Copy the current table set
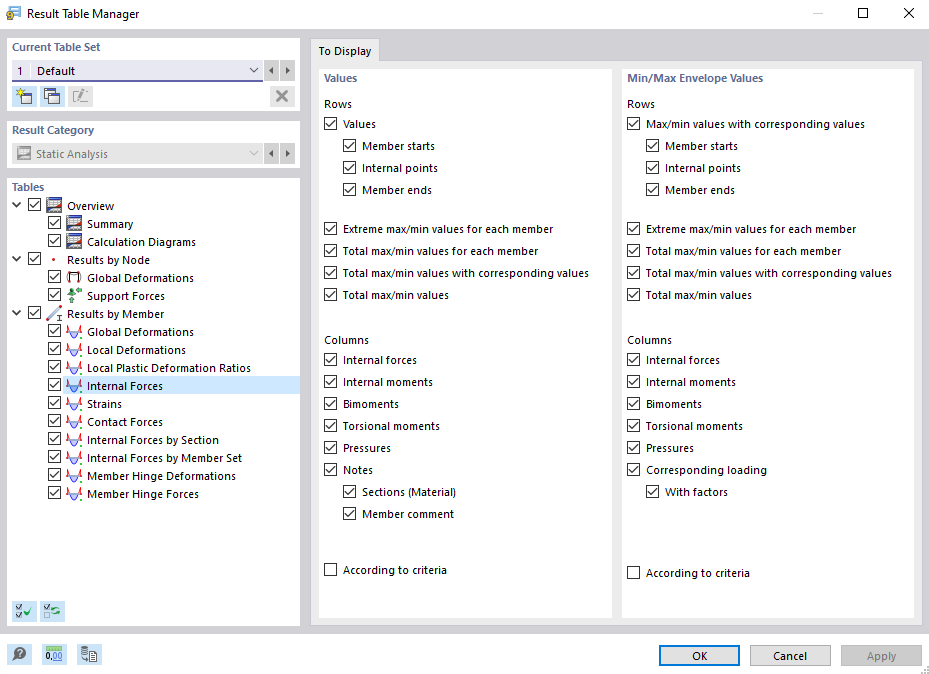This screenshot has height=674, width=929. [51, 96]
